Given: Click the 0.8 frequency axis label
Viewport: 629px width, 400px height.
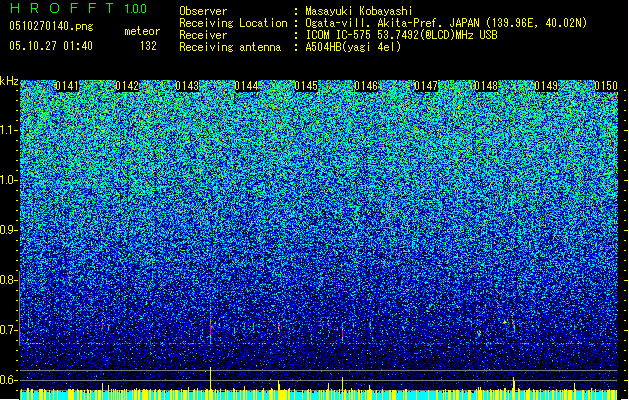Looking at the screenshot, I should pyautogui.click(x=9, y=280).
